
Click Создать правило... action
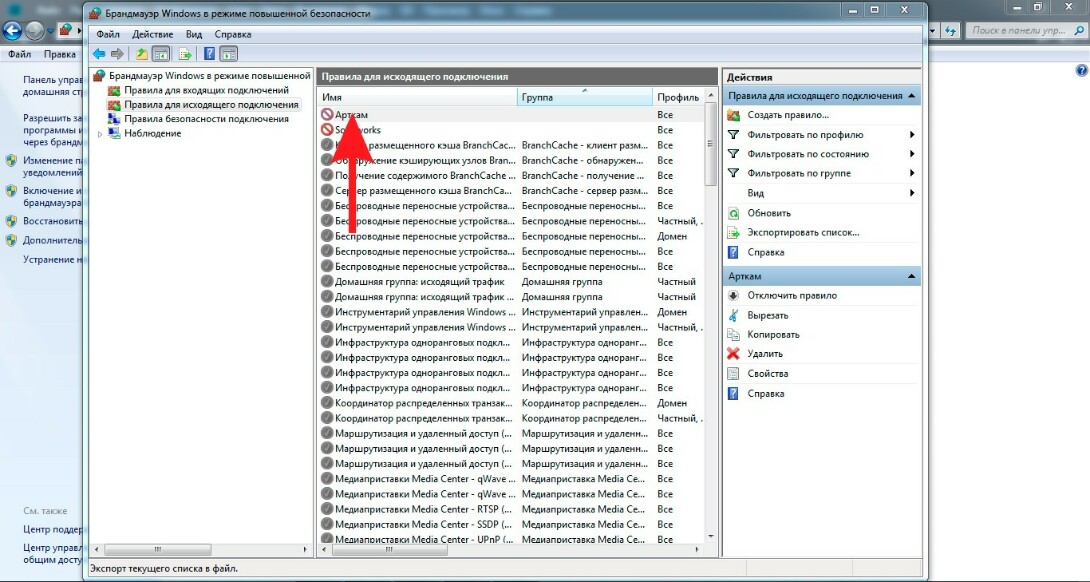coord(788,115)
